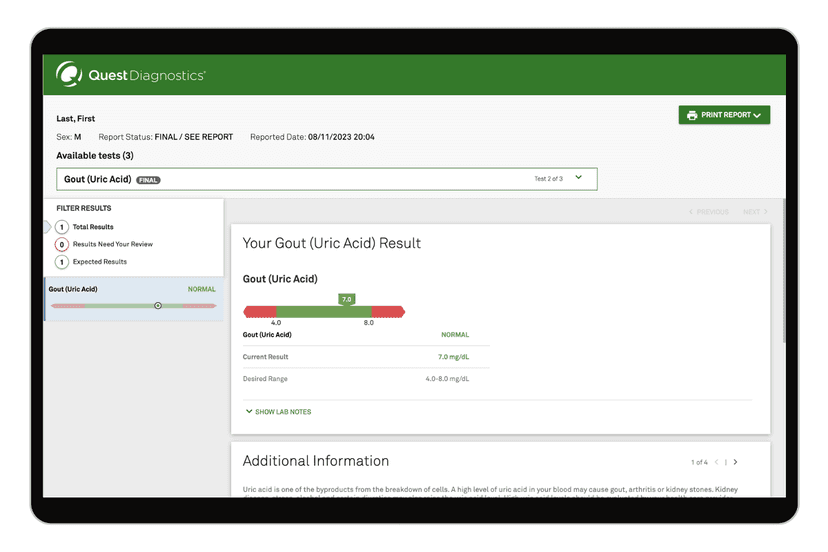Go to next Additional Information page arrow
Screen dimensions: 828x552
736,462
